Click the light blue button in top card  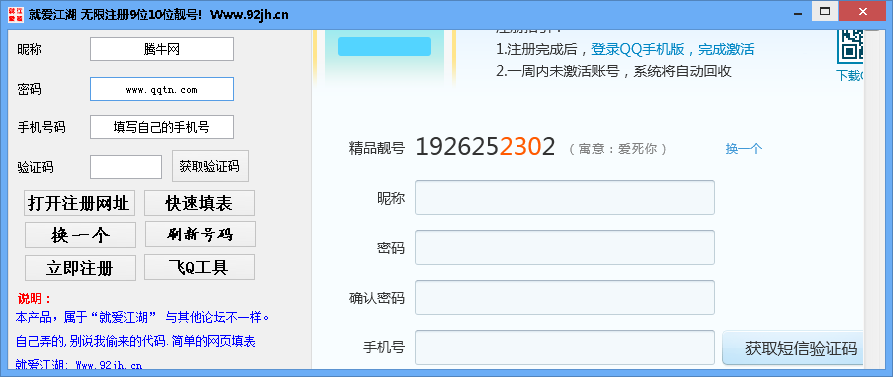[x=384, y=46]
